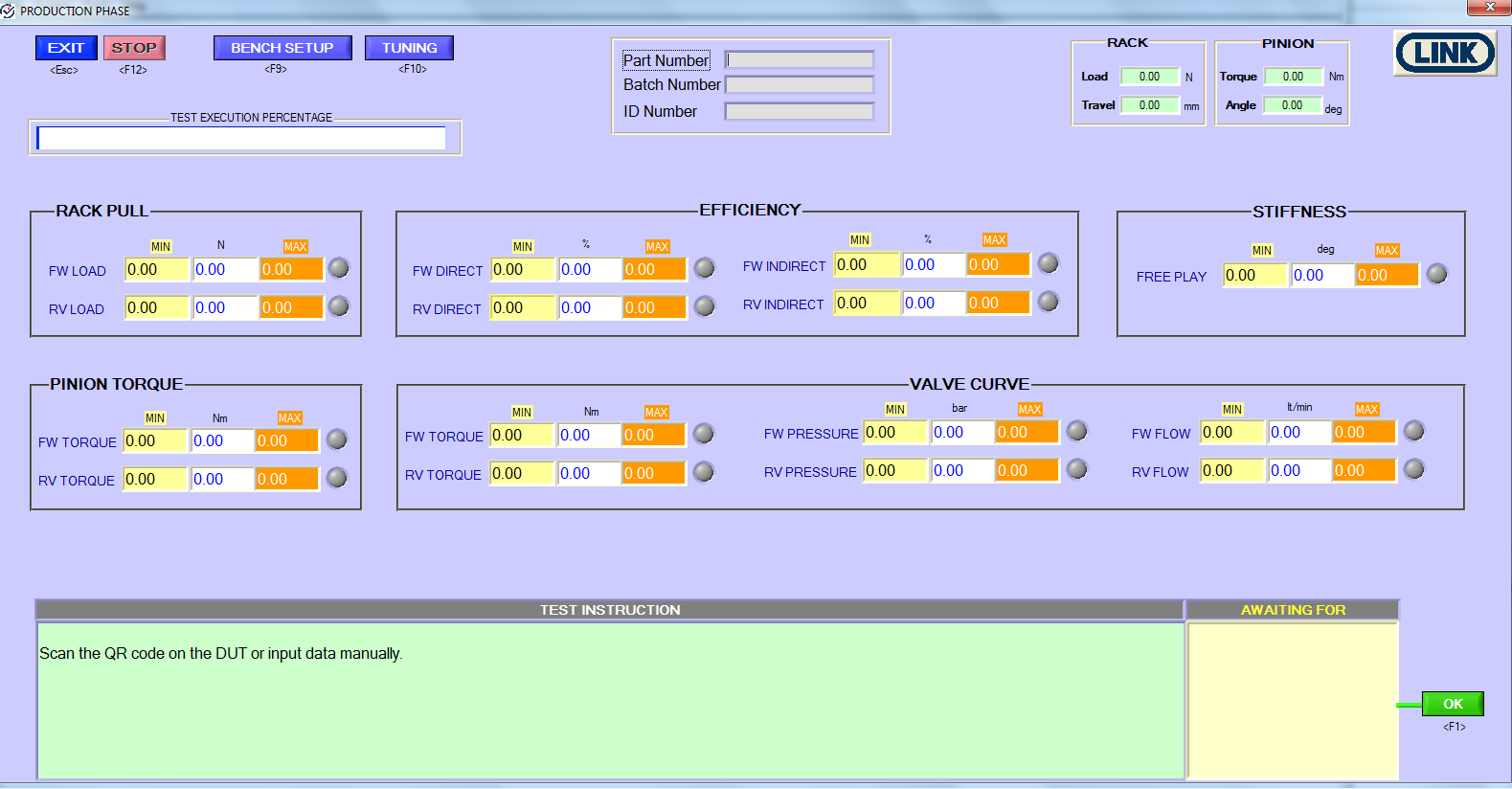1512x789 pixels.
Task: Open the TUNING screen
Action: (x=409, y=48)
